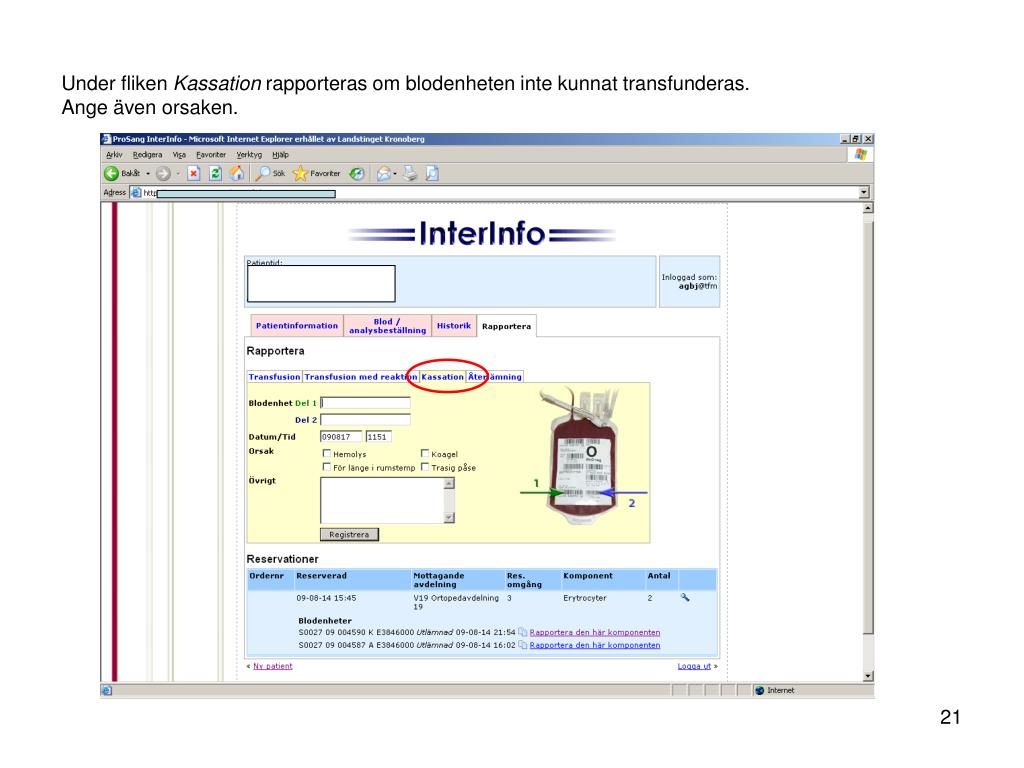Image resolution: width=1024 pixels, height=768 pixels.
Task: Expand the address bar dropdown arrow
Action: (864, 193)
